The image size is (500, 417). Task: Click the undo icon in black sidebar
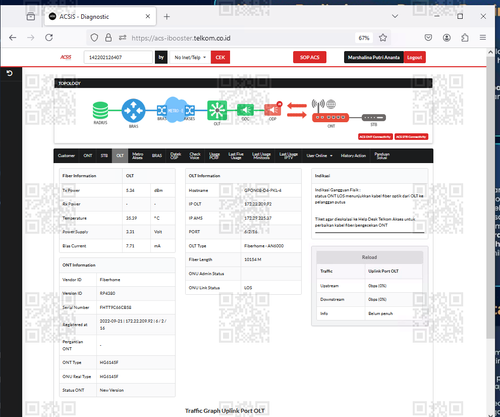pyautogui.click(x=9, y=73)
